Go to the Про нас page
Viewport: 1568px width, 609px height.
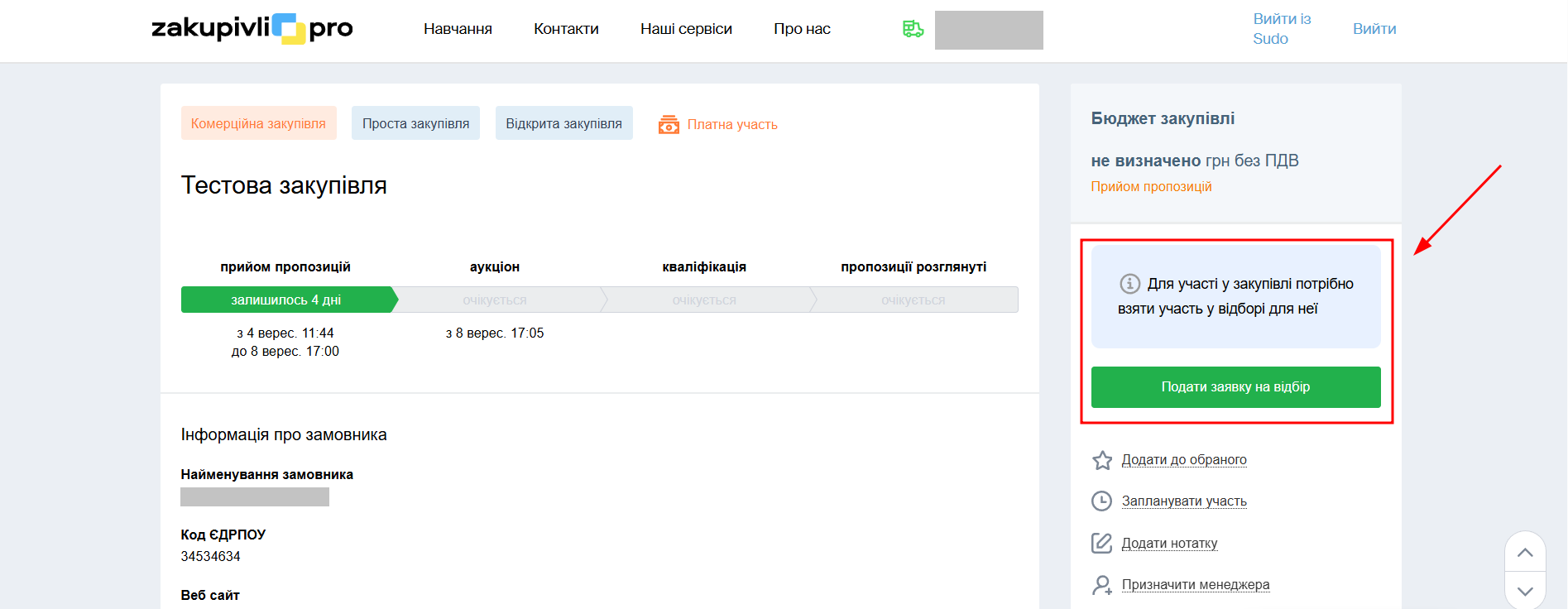802,29
